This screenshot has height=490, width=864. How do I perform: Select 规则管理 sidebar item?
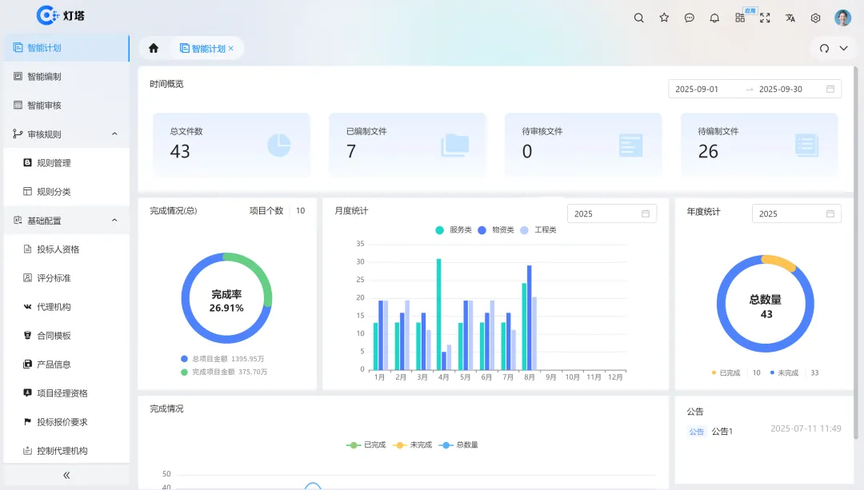click(53, 163)
